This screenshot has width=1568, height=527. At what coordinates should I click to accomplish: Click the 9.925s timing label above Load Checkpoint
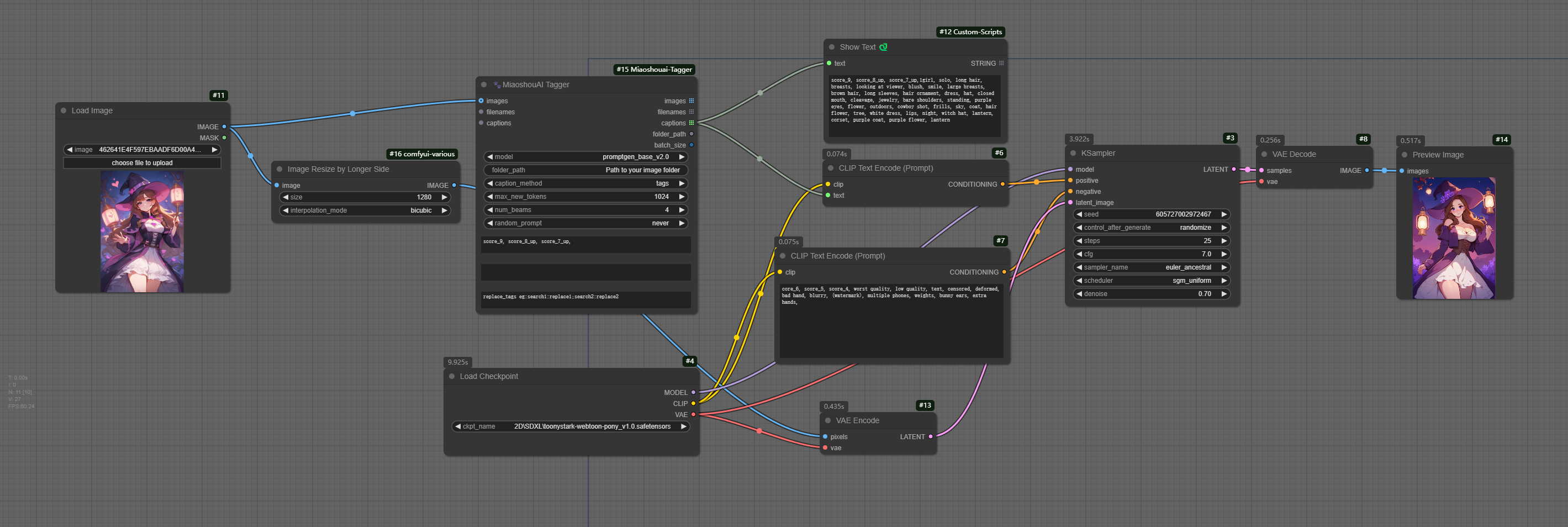coord(458,362)
